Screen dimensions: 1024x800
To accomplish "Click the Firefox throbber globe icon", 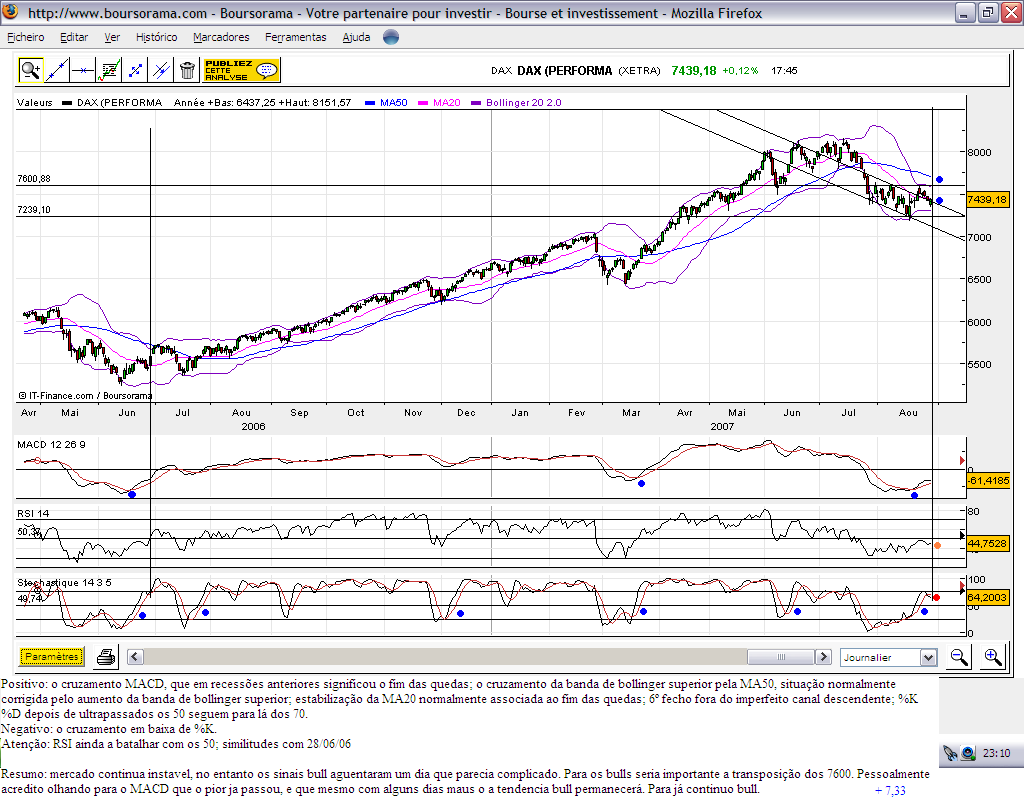I will [x=391, y=37].
